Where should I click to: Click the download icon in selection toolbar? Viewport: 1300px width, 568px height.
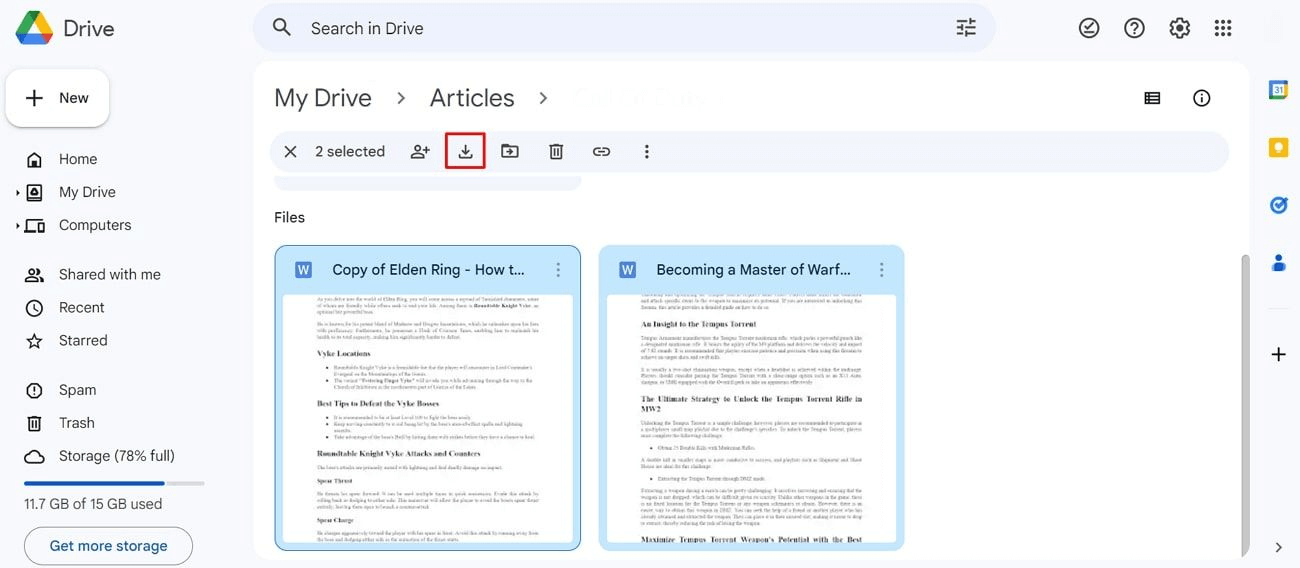[465, 151]
